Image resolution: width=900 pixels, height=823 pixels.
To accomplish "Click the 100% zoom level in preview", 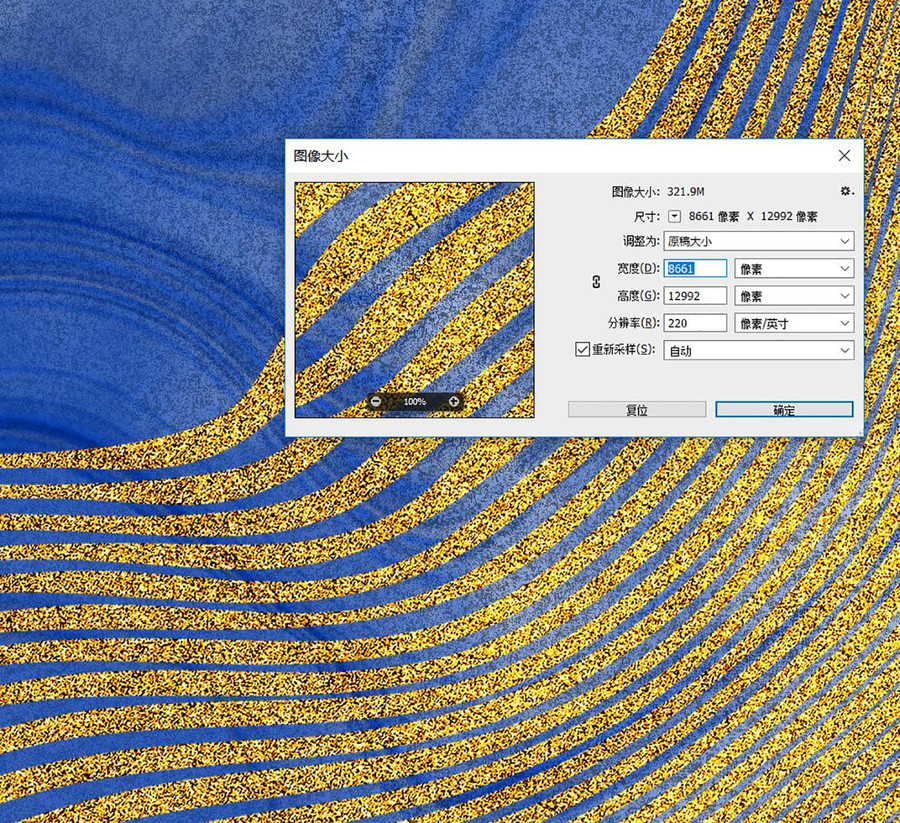I will coord(414,401).
